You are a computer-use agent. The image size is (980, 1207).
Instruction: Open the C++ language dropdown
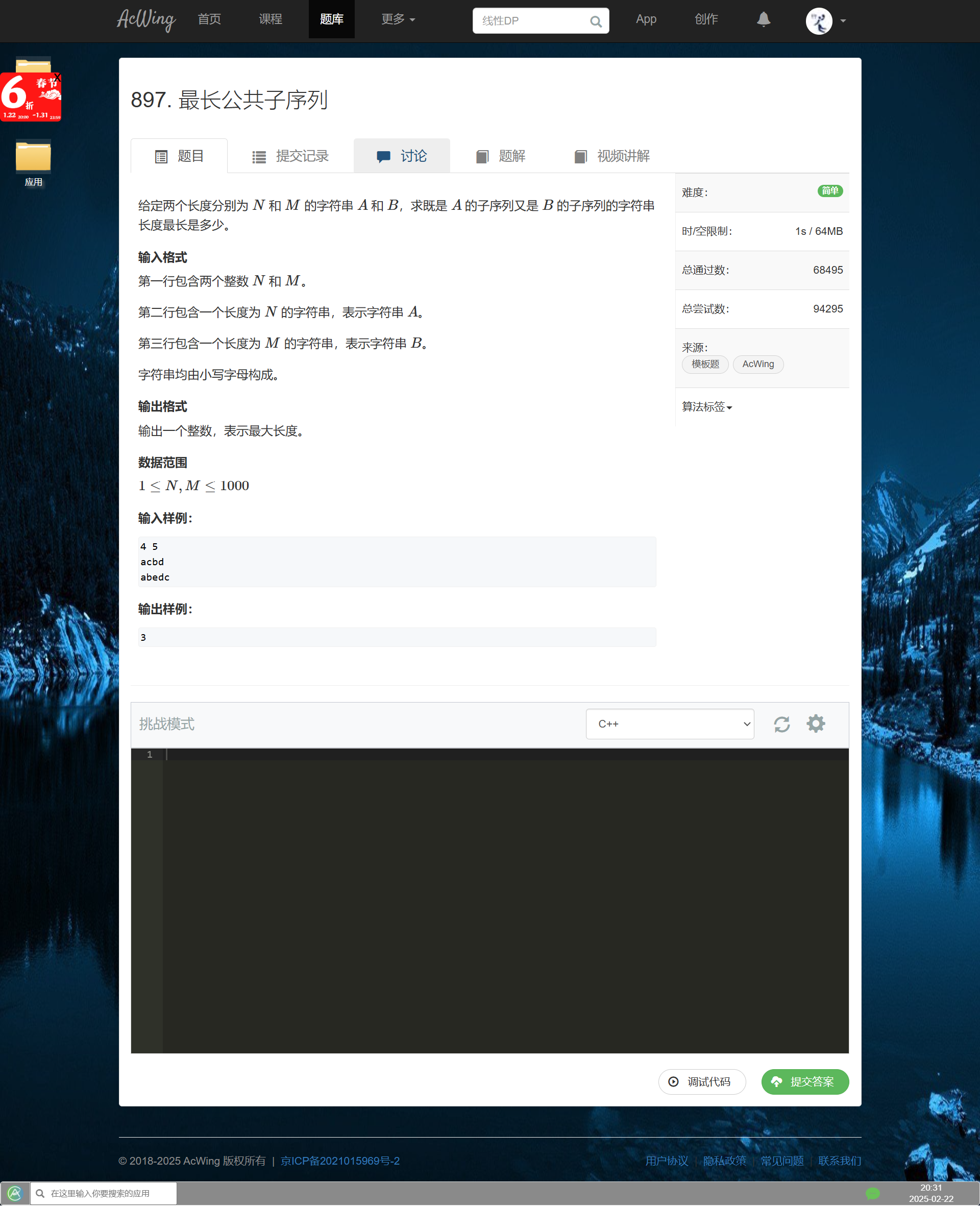[670, 724]
